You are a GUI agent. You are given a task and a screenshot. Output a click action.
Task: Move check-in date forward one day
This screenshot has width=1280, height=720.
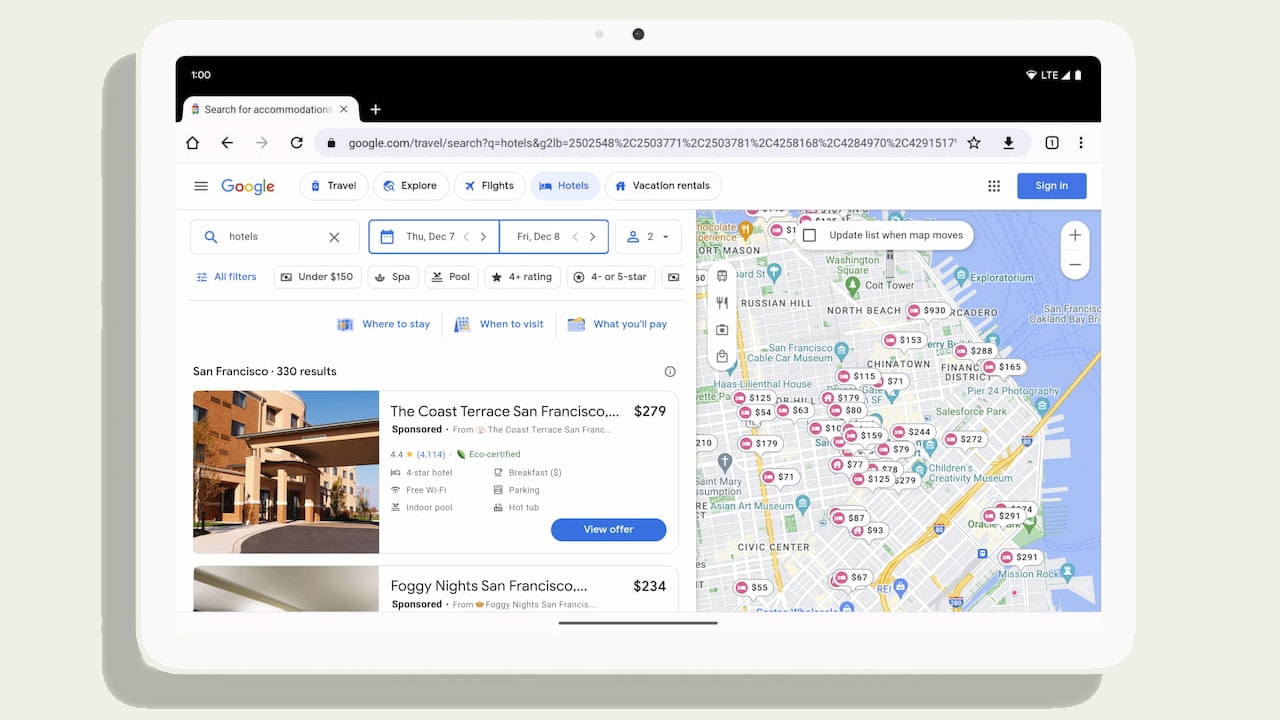483,237
